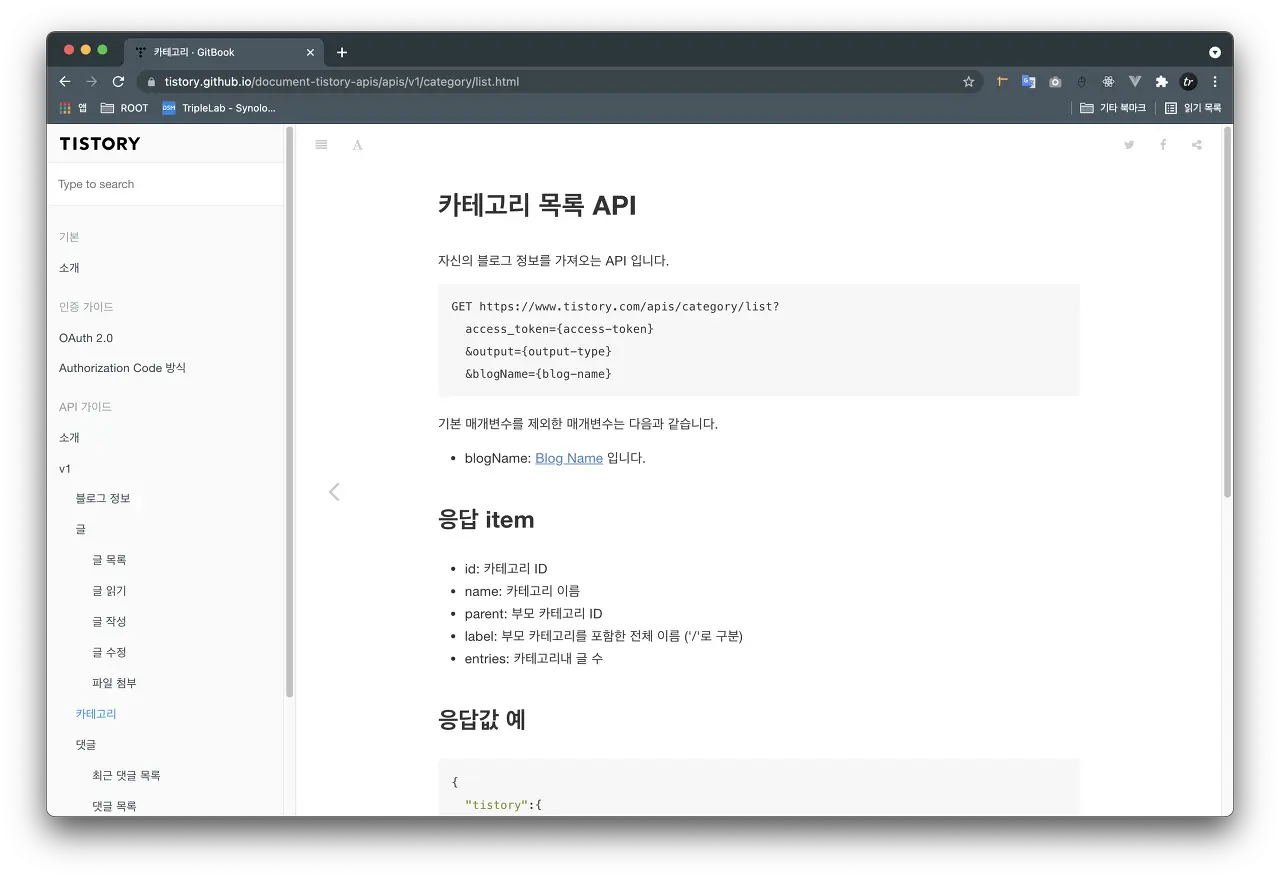The width and height of the screenshot is (1280, 878).
Task: Click the 응답값 예 heading
Action: pos(482,720)
